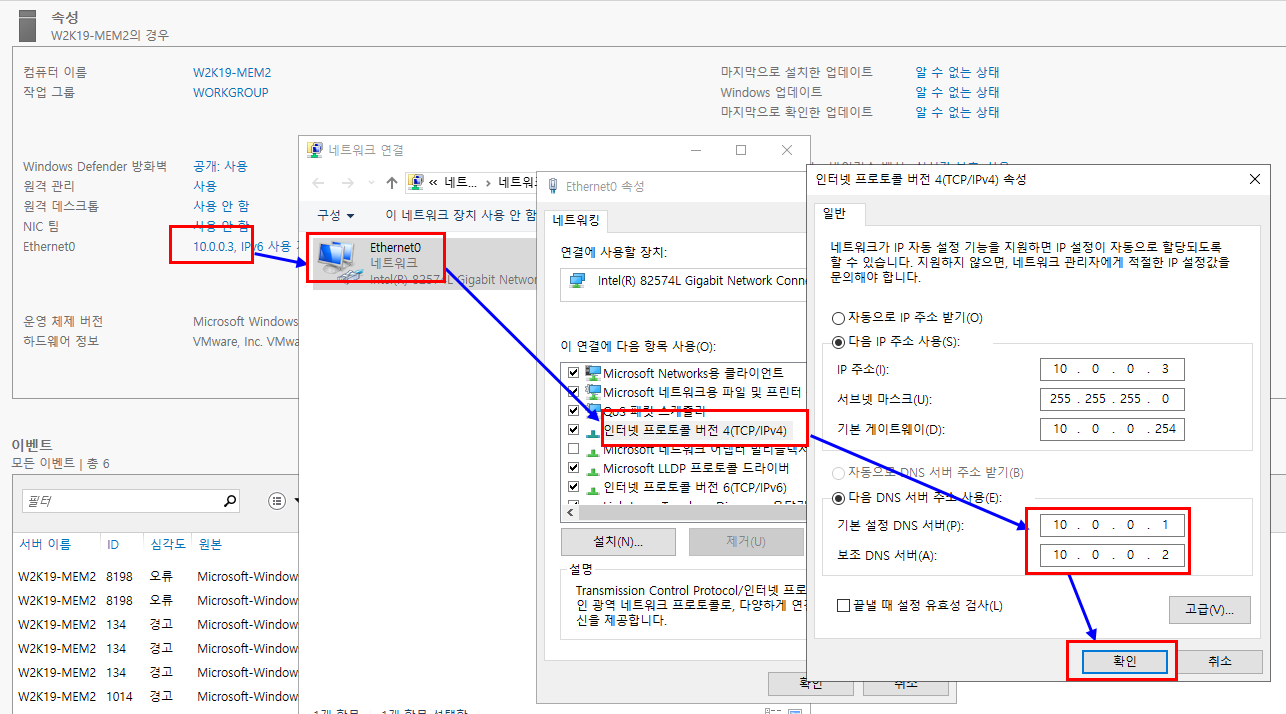1286x714 pixels.
Task: Click the file and printer sharing icon
Action: click(593, 391)
